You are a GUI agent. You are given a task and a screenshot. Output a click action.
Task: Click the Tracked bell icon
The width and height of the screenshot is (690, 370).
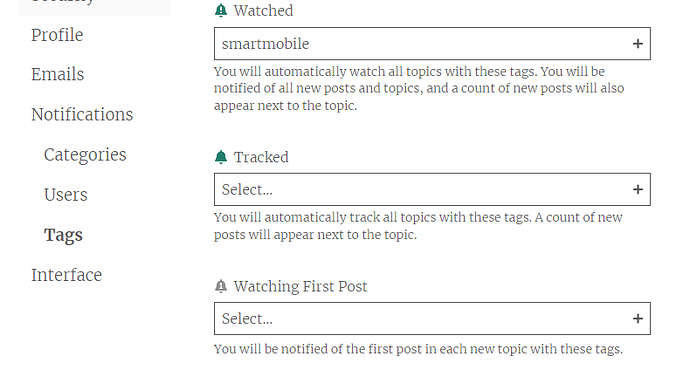(221, 157)
